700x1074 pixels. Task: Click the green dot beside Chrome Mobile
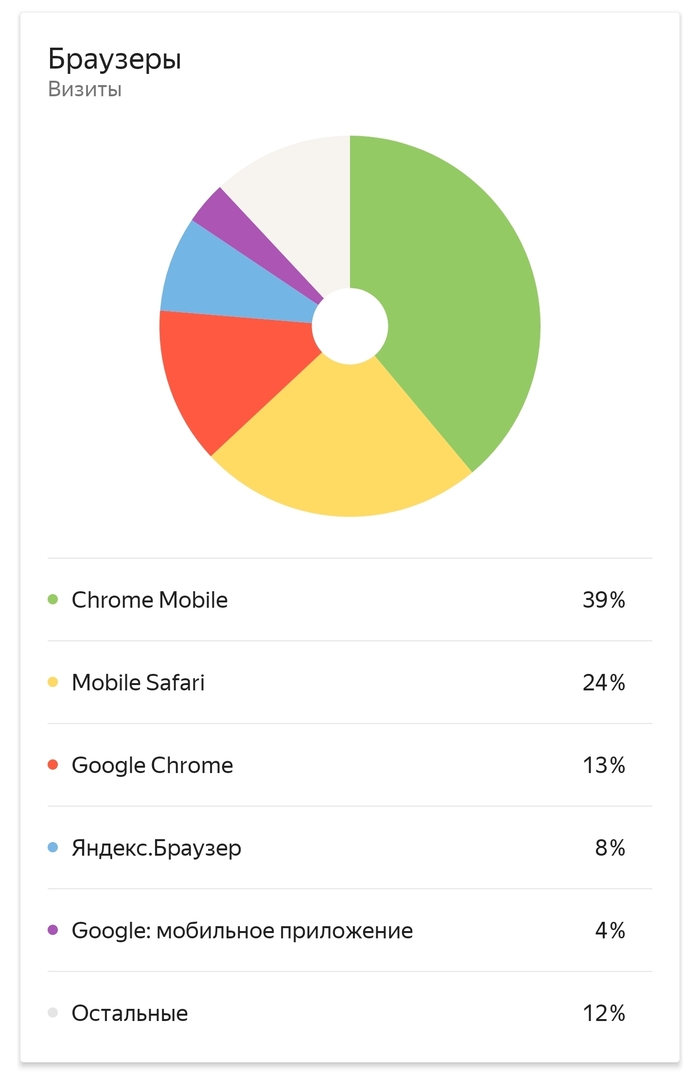tap(53, 600)
